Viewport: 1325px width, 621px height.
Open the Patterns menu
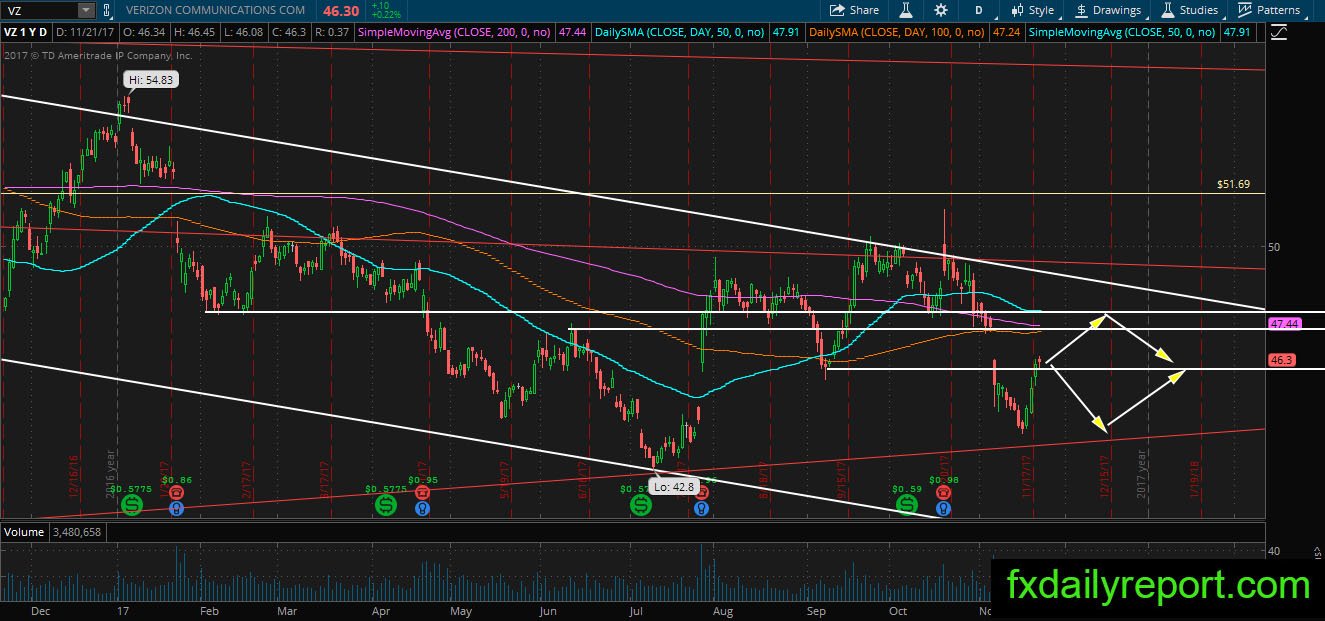1269,10
